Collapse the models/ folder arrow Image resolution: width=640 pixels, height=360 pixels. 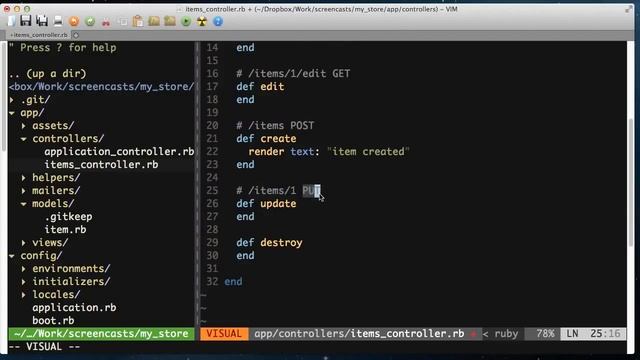coord(24,204)
